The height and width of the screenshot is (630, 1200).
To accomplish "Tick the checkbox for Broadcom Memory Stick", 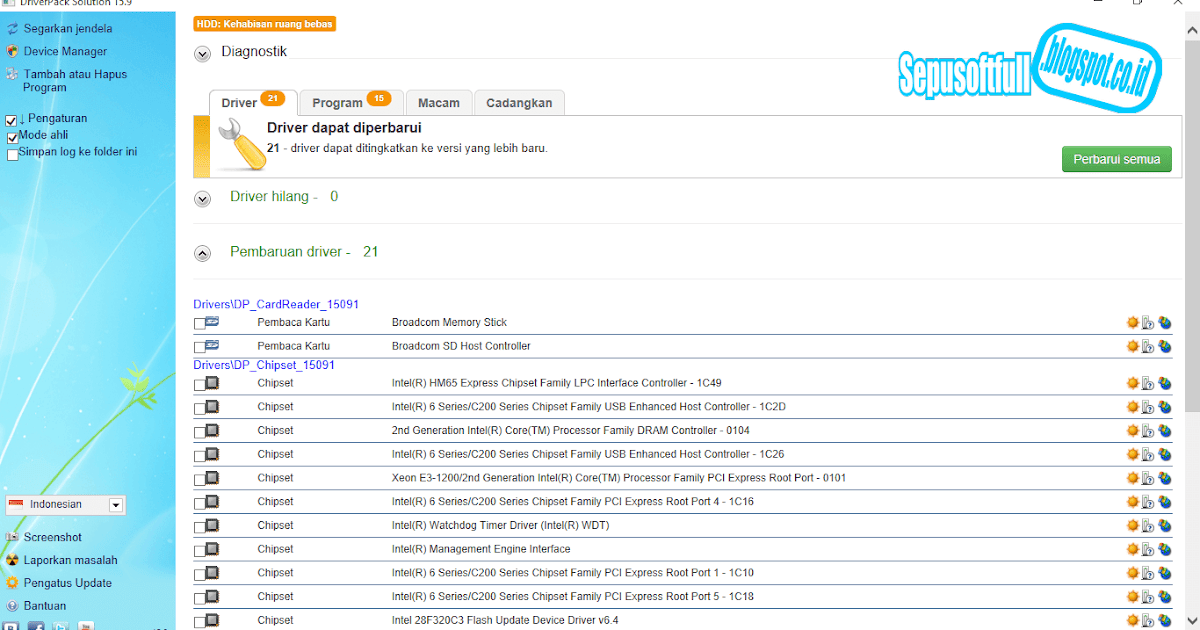I will click(200, 324).
